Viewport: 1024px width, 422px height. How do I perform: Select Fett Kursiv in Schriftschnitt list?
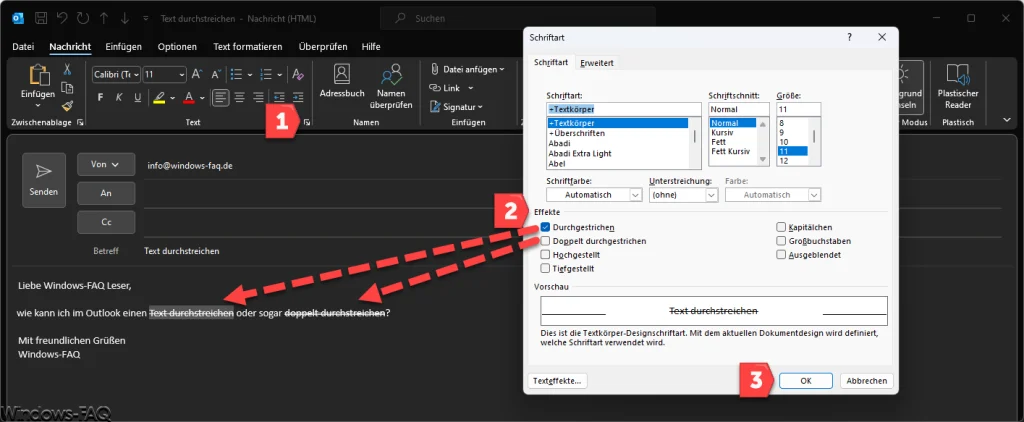point(729,151)
